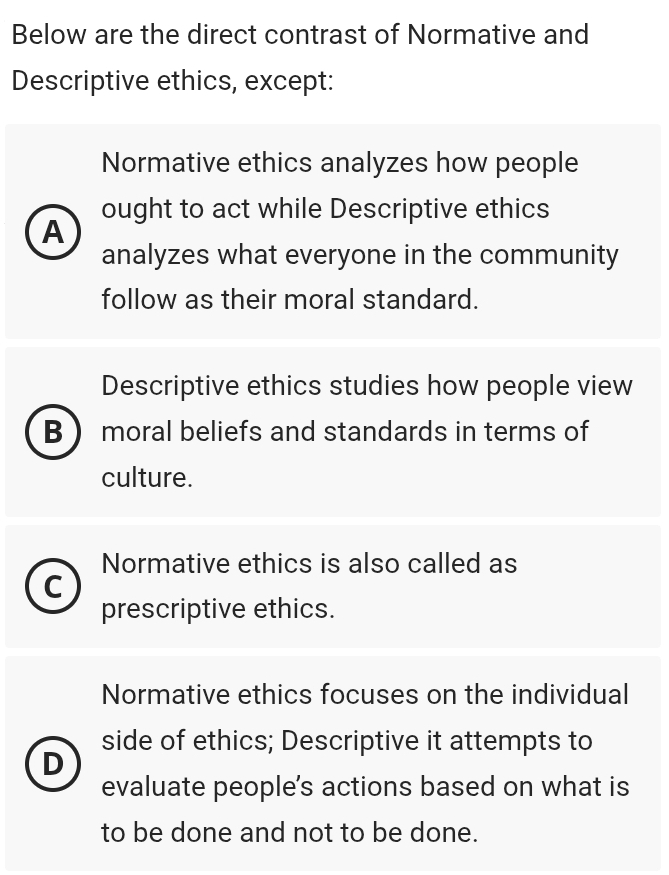Click 'Normative ethics is also called as'

point(309,564)
